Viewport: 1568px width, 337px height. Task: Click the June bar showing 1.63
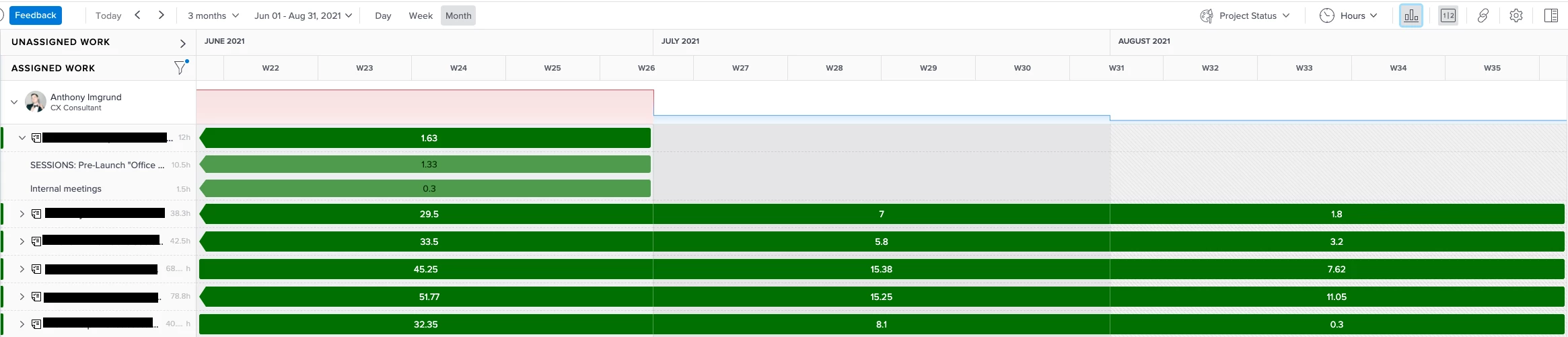click(x=425, y=138)
